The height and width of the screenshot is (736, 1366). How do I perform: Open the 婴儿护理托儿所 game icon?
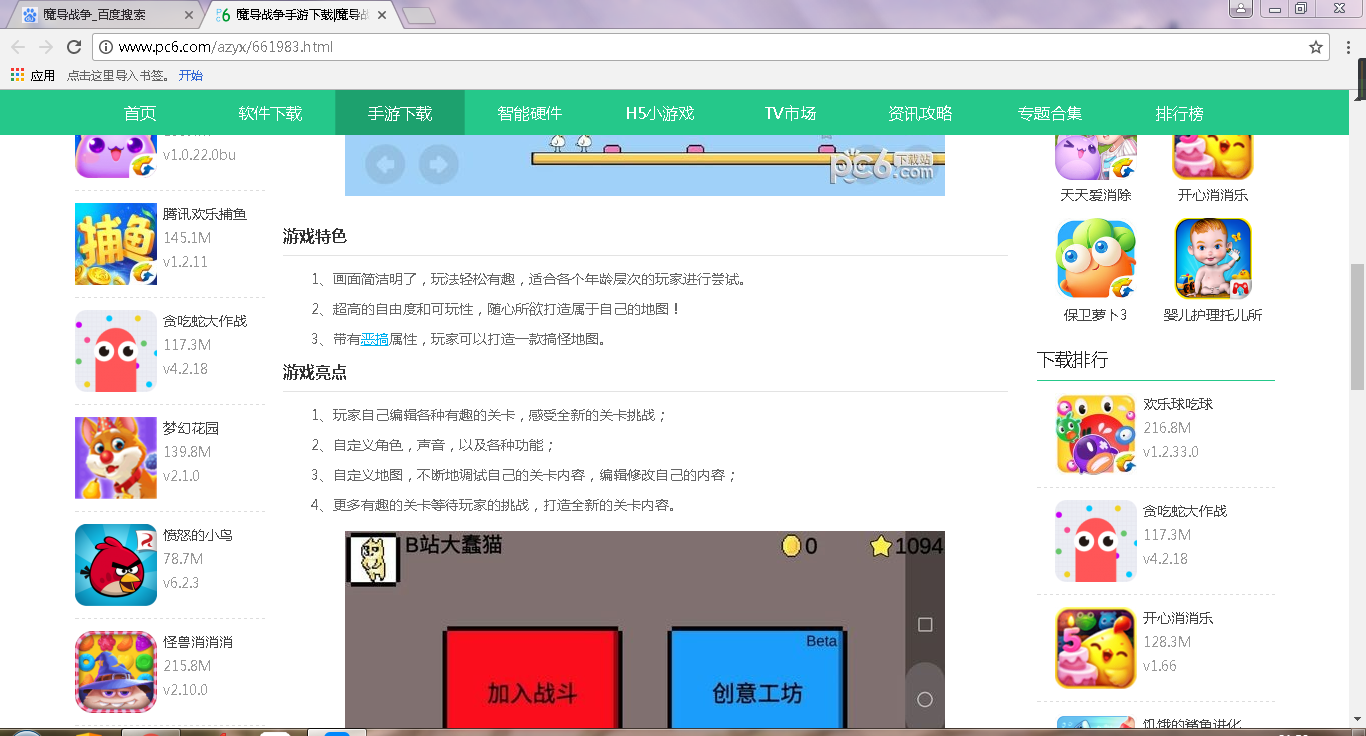coord(1214,259)
